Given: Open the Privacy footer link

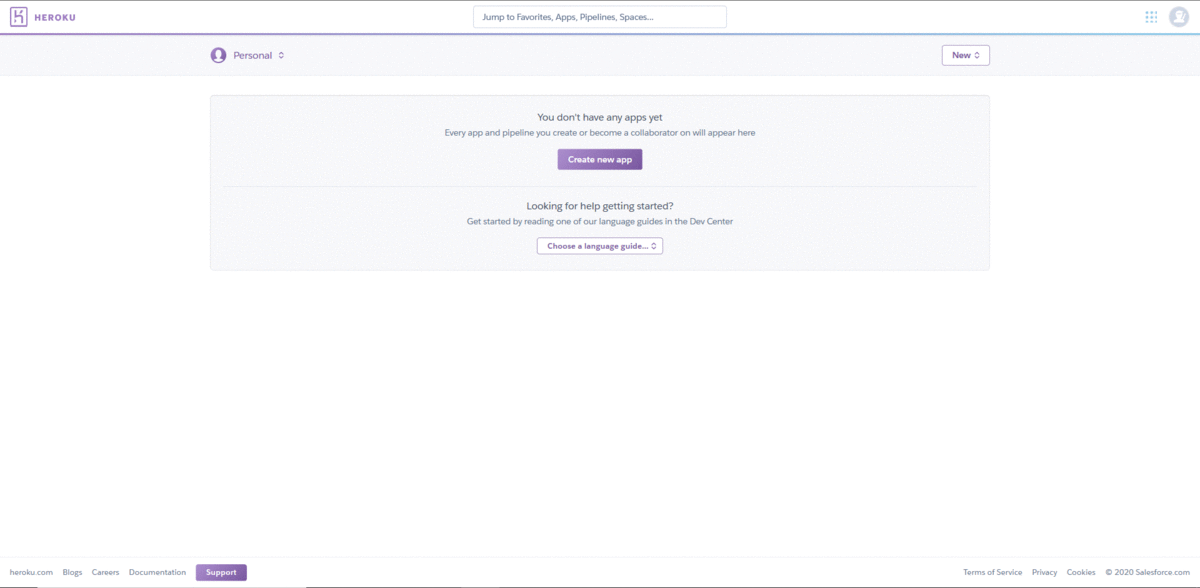Looking at the screenshot, I should (x=1044, y=572).
